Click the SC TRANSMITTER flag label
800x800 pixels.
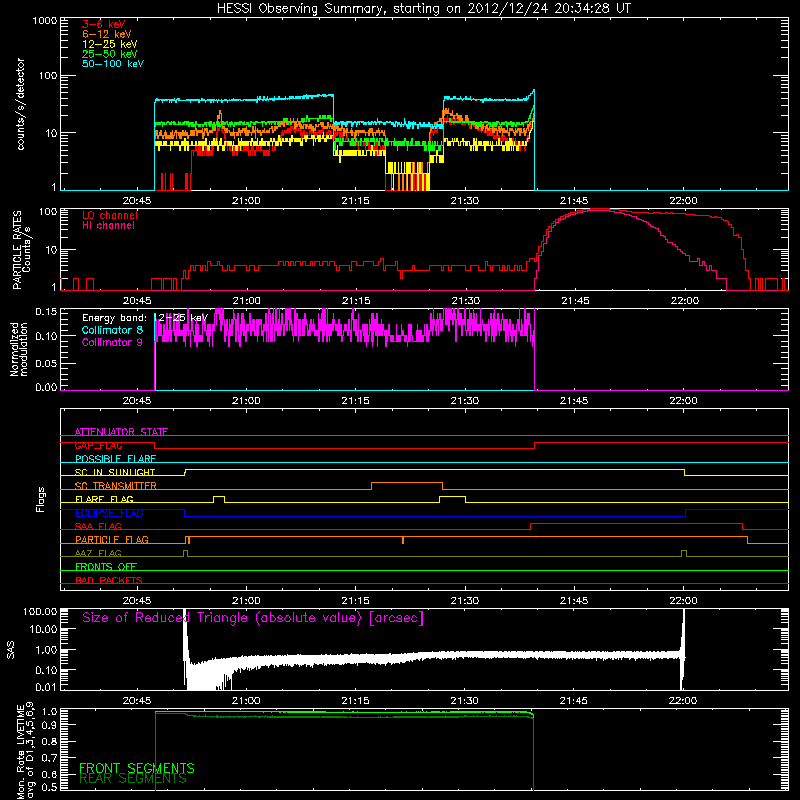click(x=116, y=486)
